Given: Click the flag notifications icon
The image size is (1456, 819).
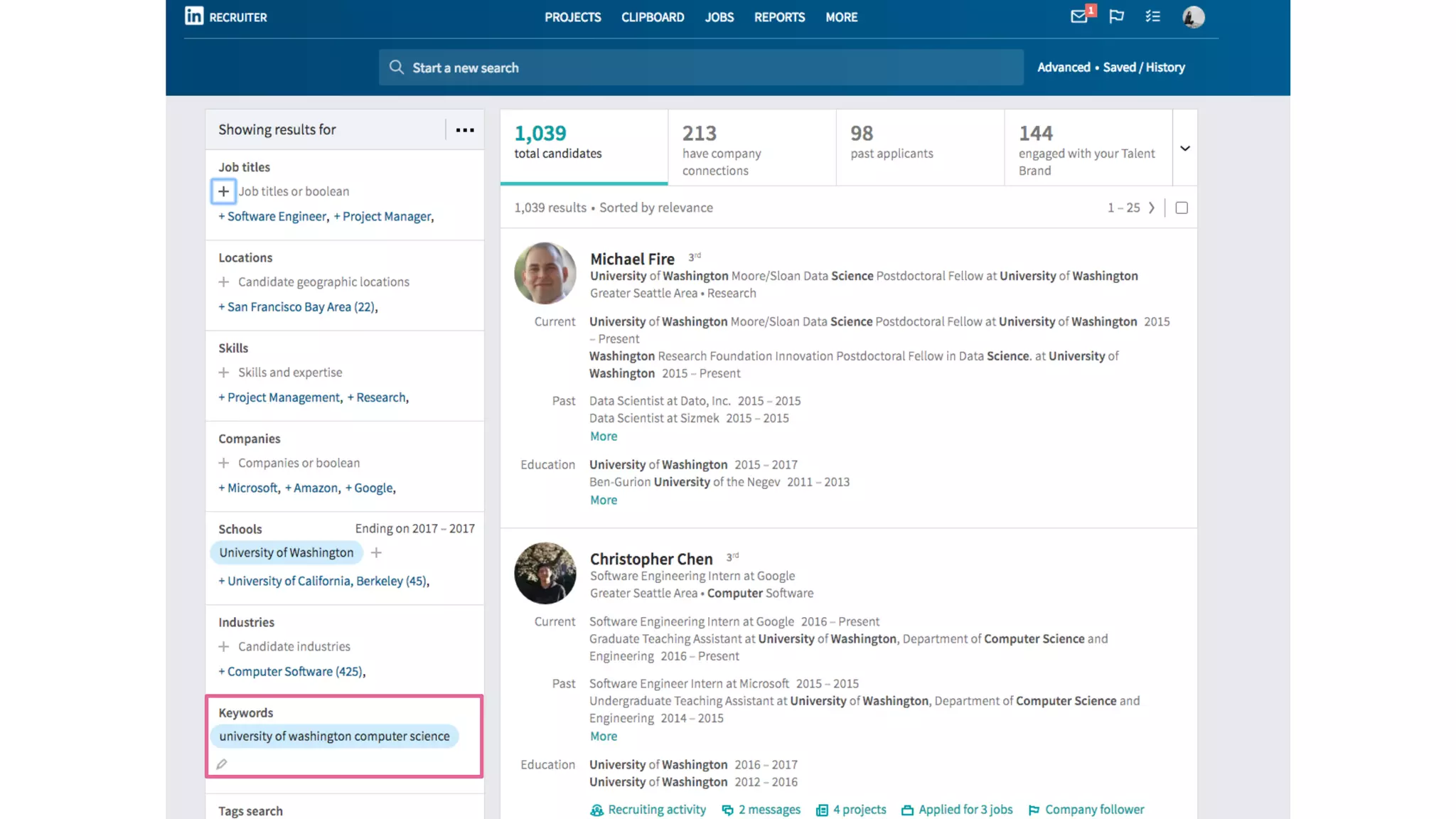Looking at the screenshot, I should 1116,16.
